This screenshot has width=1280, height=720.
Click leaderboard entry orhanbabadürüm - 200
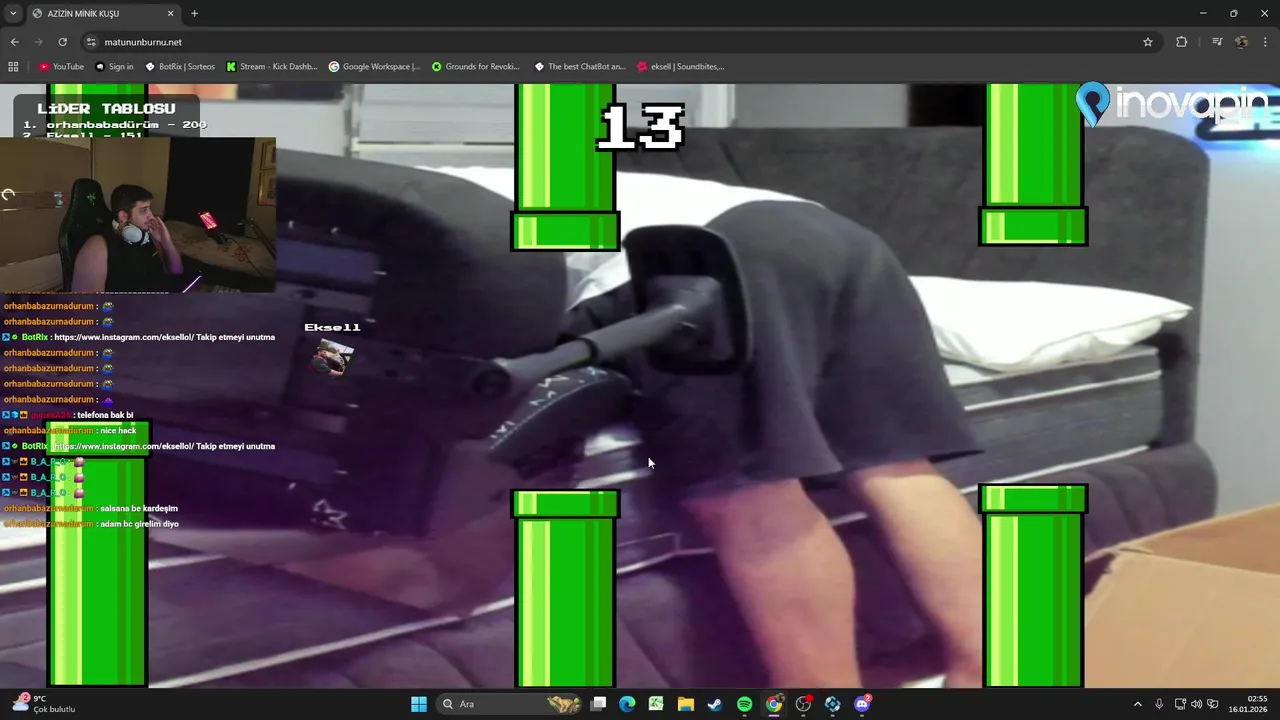tap(115, 125)
